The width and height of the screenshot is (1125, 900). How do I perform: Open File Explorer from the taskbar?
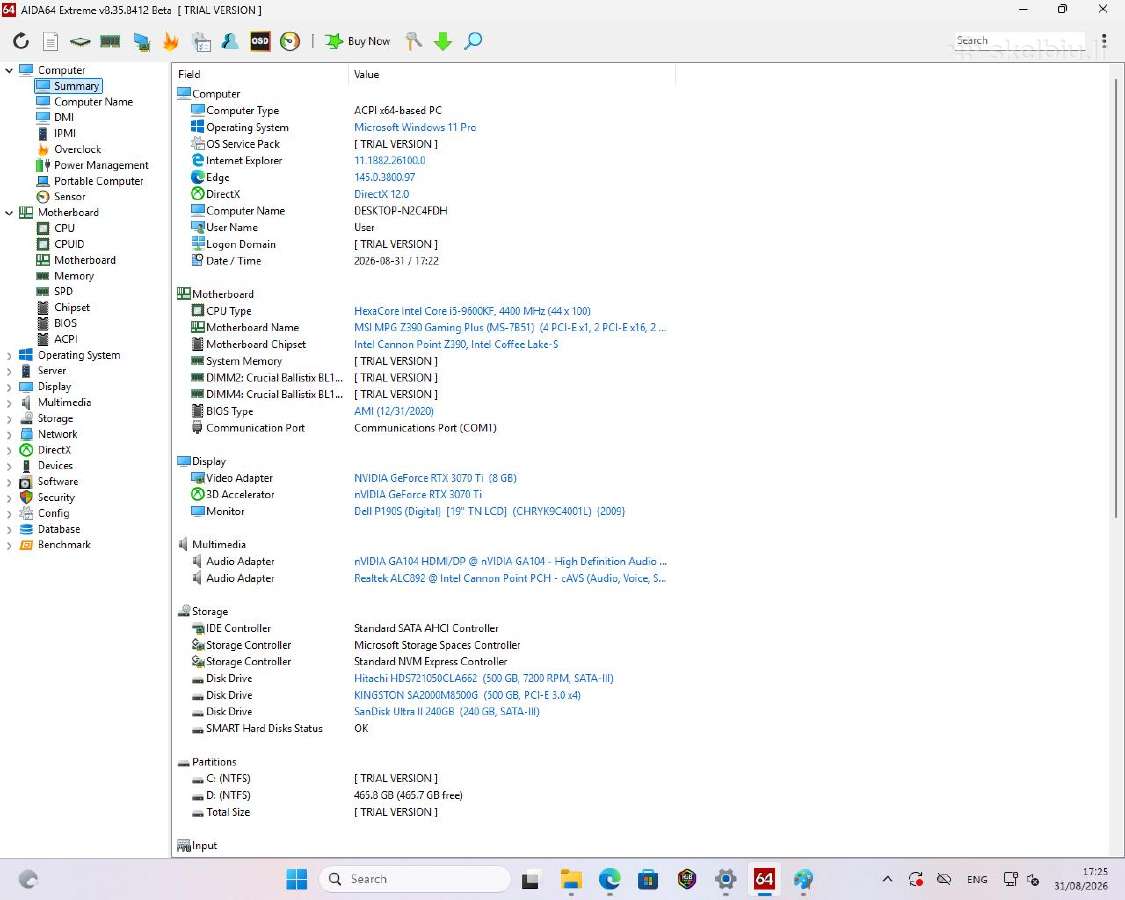(x=571, y=879)
